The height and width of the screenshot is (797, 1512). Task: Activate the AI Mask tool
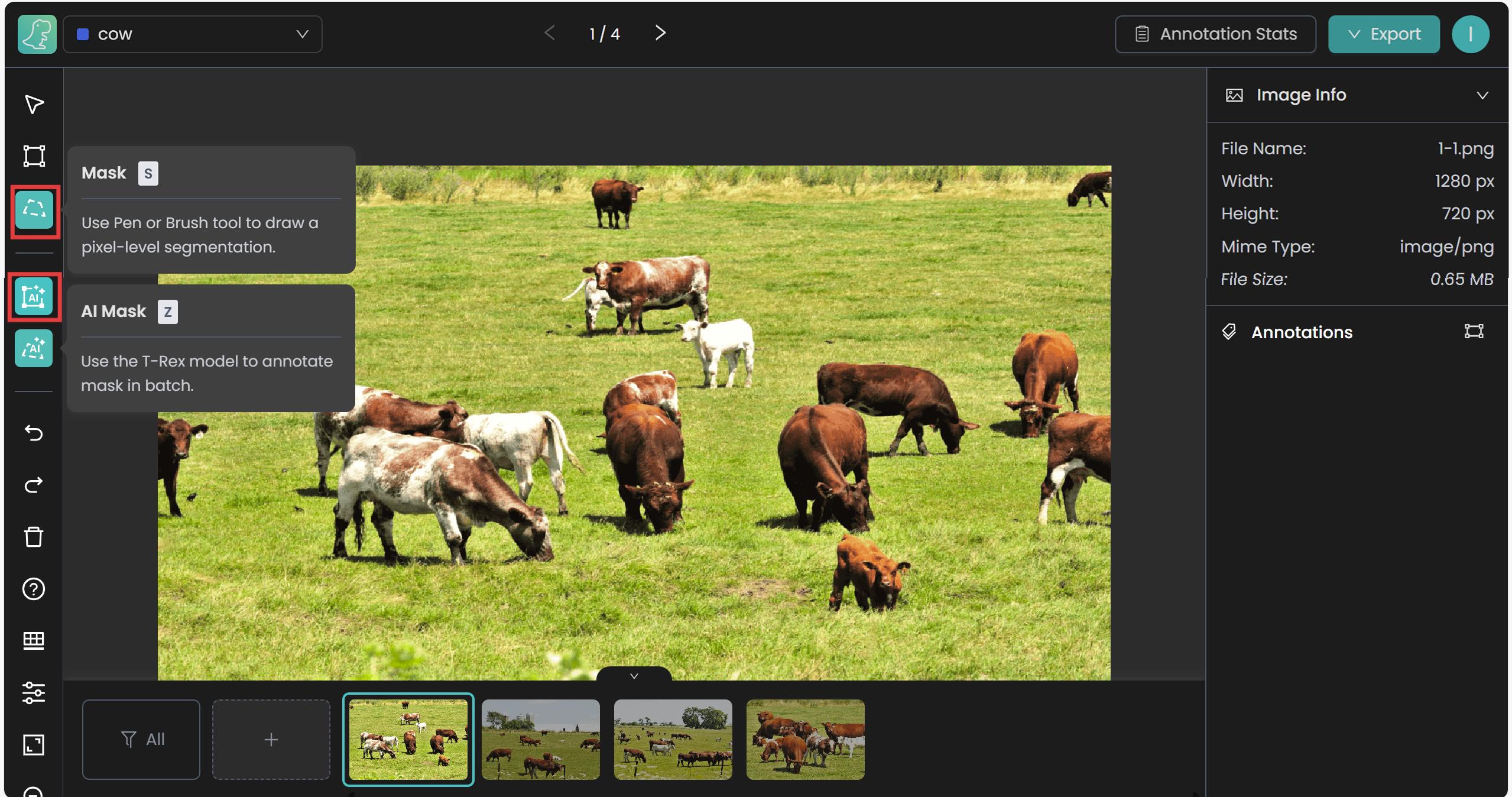(34, 297)
